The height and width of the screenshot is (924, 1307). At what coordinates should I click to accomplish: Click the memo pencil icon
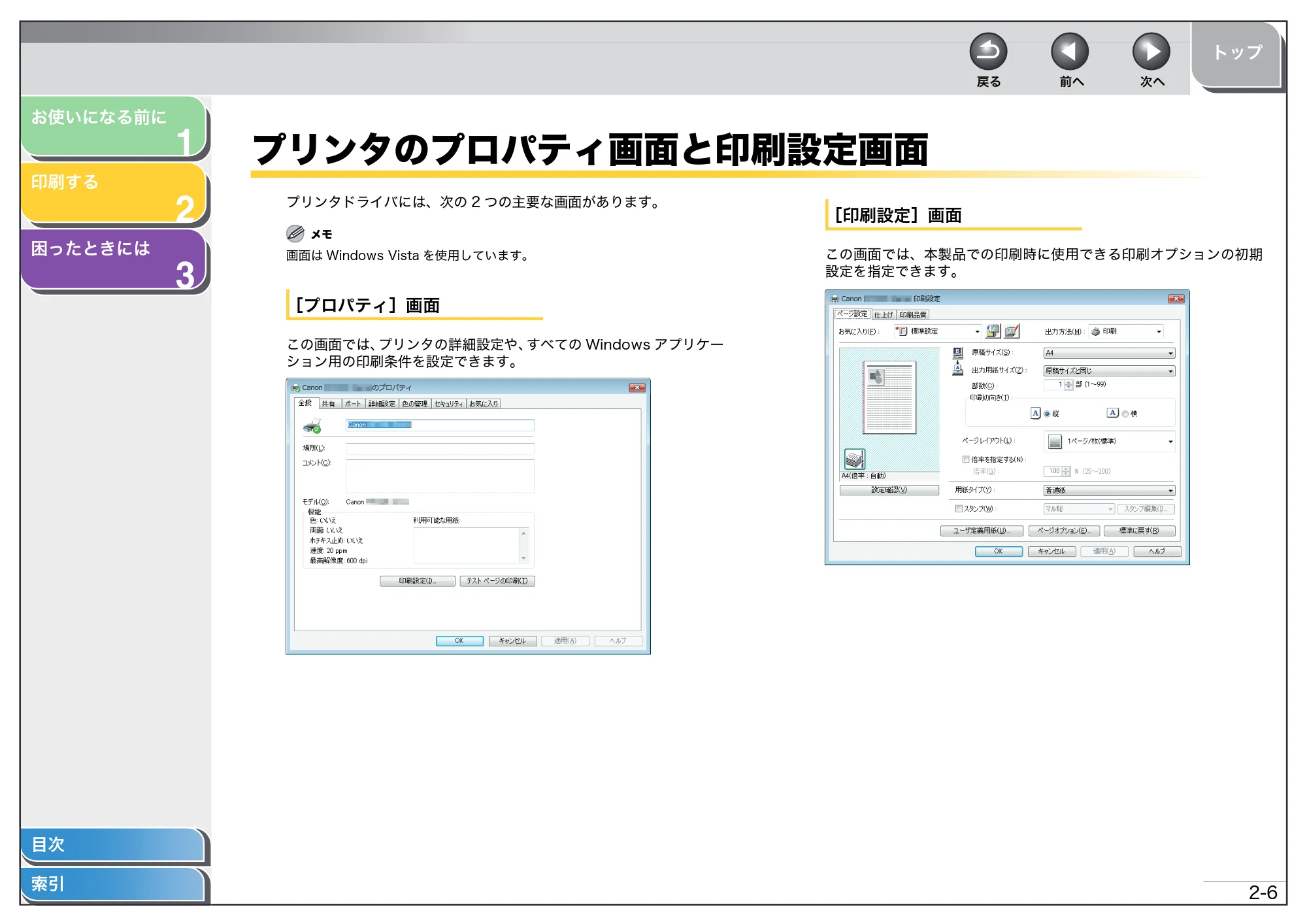click(x=295, y=233)
